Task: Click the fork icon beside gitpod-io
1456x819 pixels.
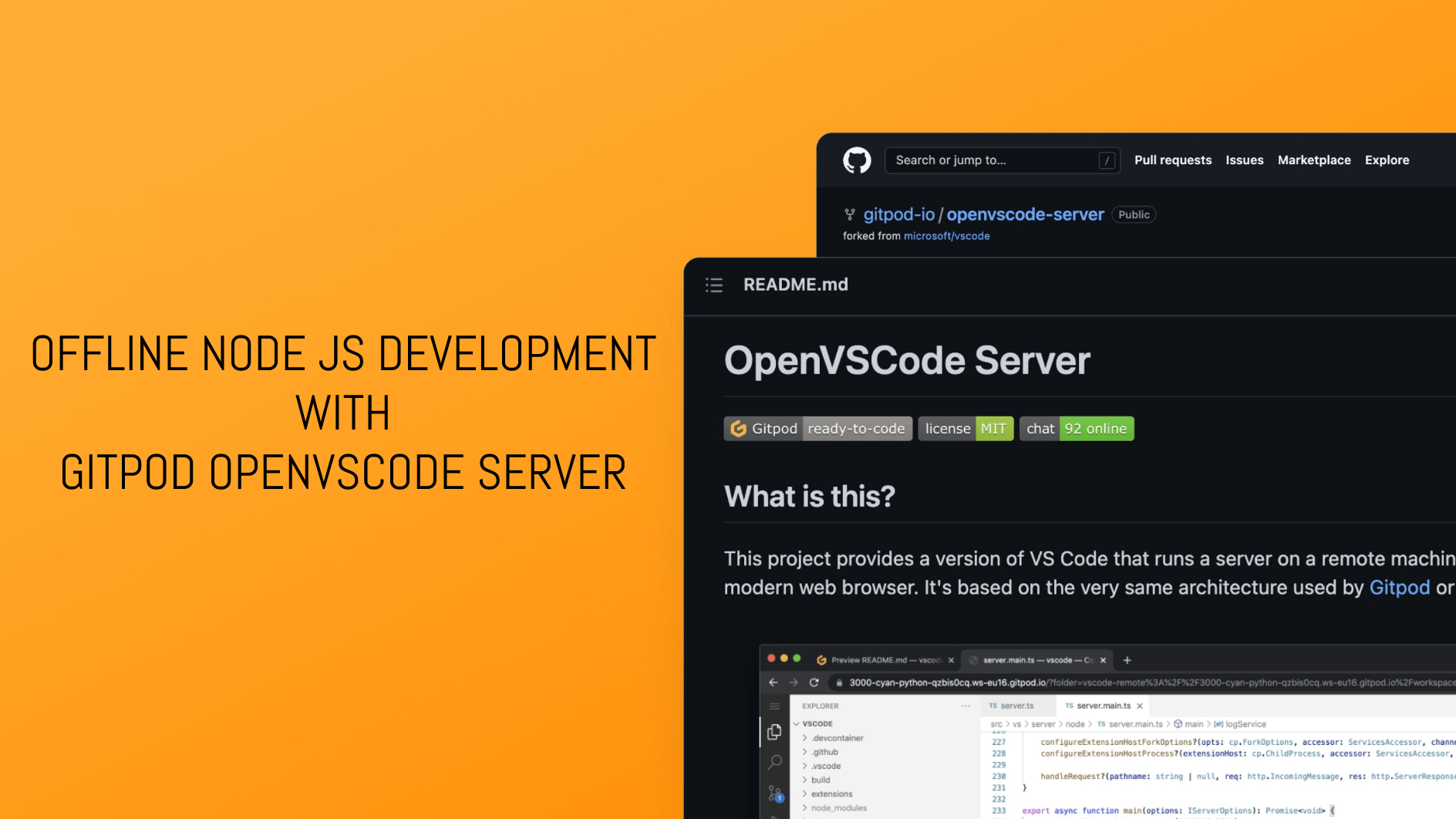Action: [851, 214]
